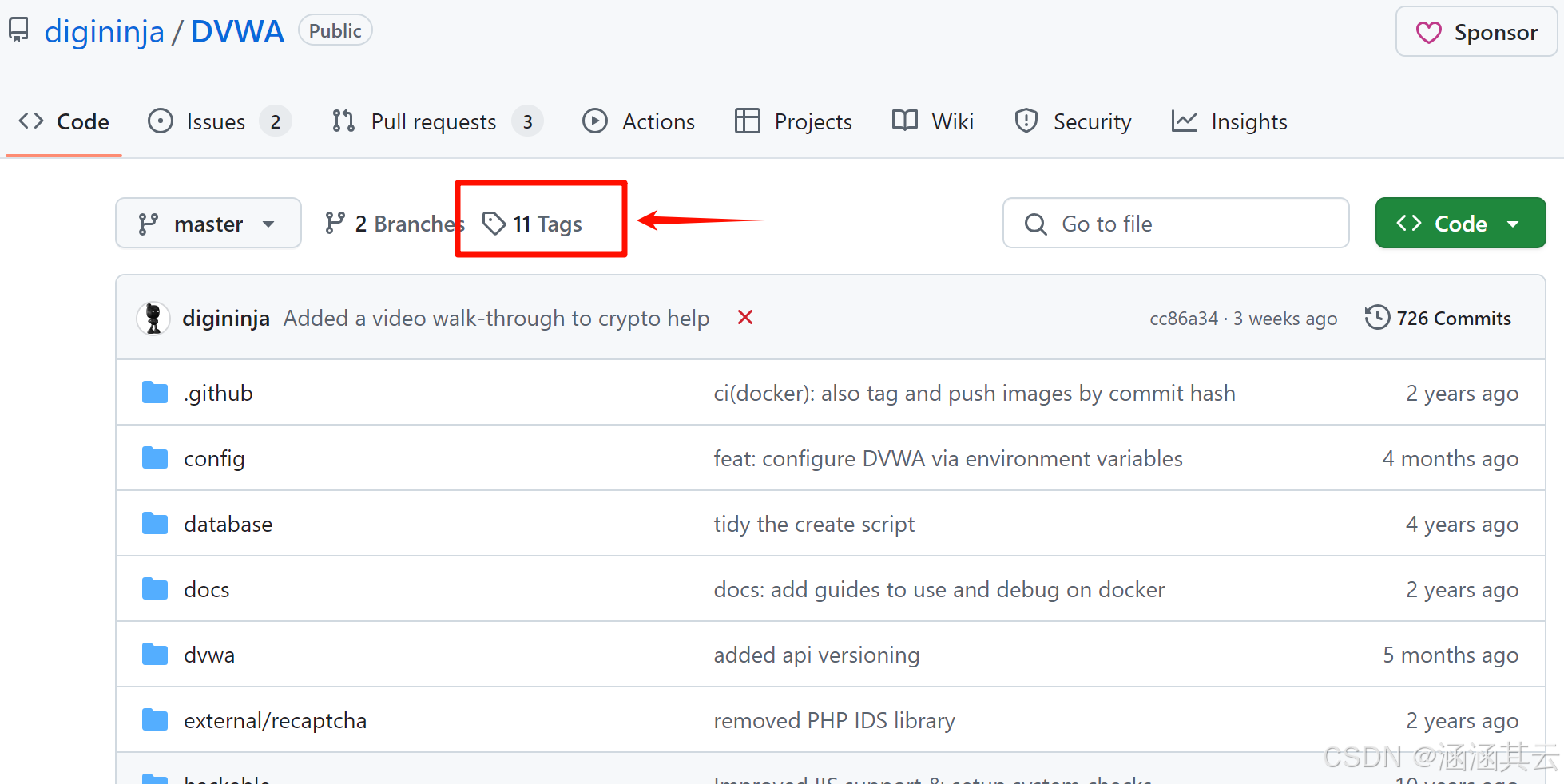1564x784 pixels.
Task: Click the Security shield icon
Action: 1026,121
